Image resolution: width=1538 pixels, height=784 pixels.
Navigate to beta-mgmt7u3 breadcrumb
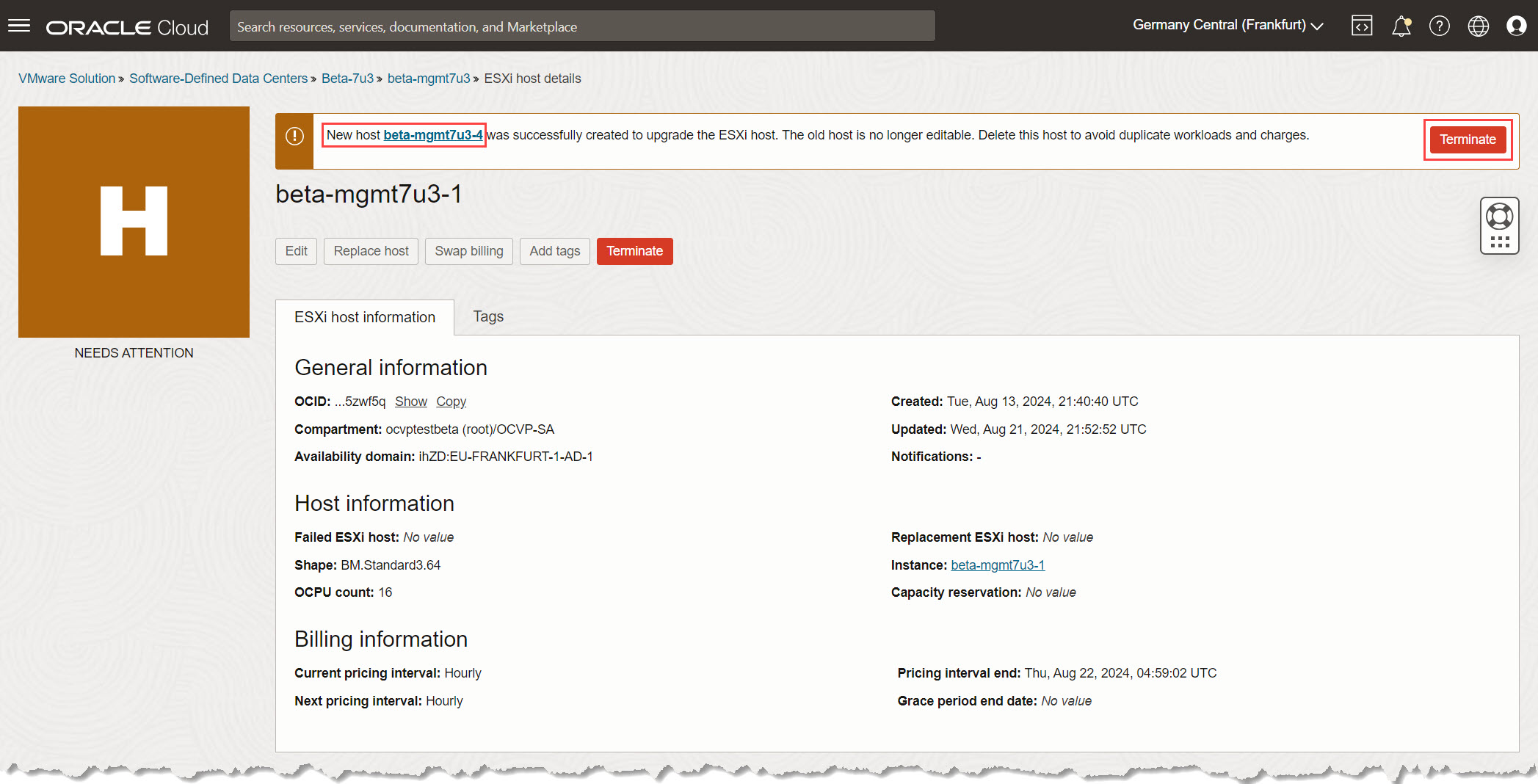[x=429, y=79]
